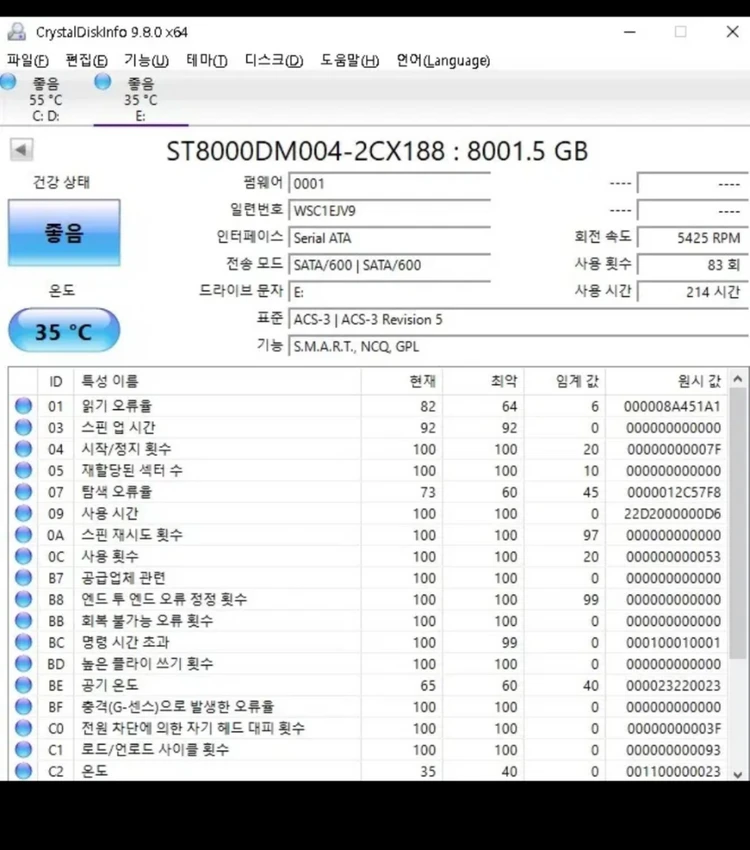Click the power on hours field 214 시간
This screenshot has height=850, width=750.
tap(693, 292)
